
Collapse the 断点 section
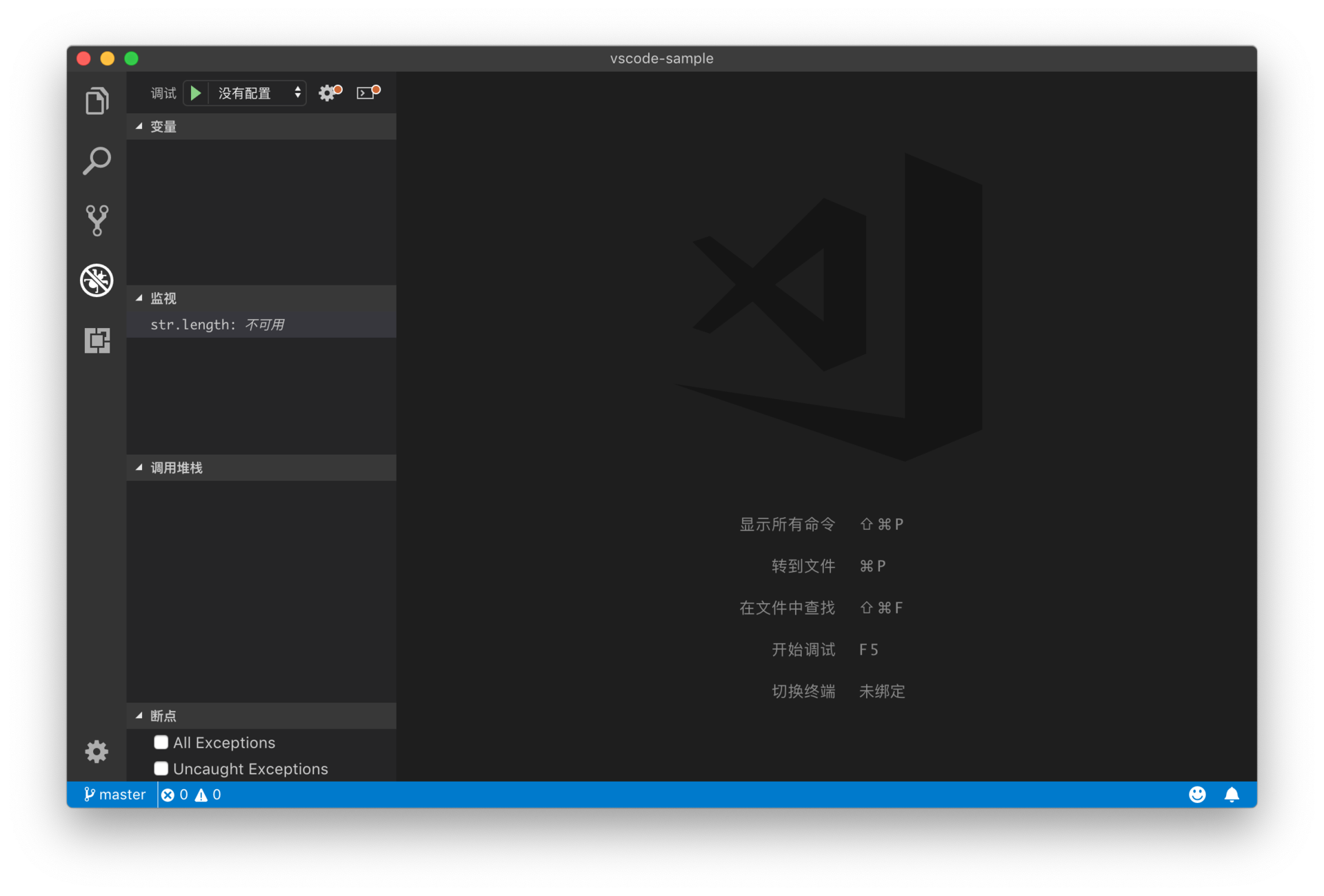(x=163, y=716)
